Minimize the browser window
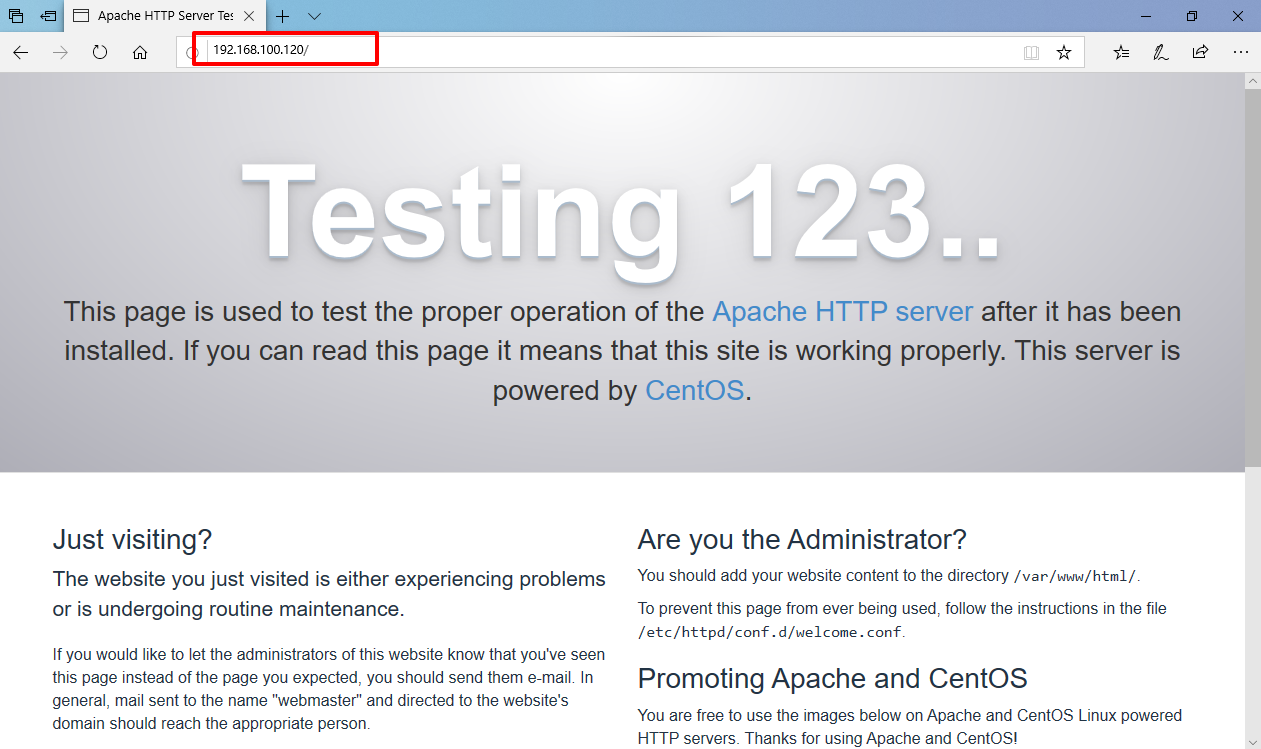 1146,16
